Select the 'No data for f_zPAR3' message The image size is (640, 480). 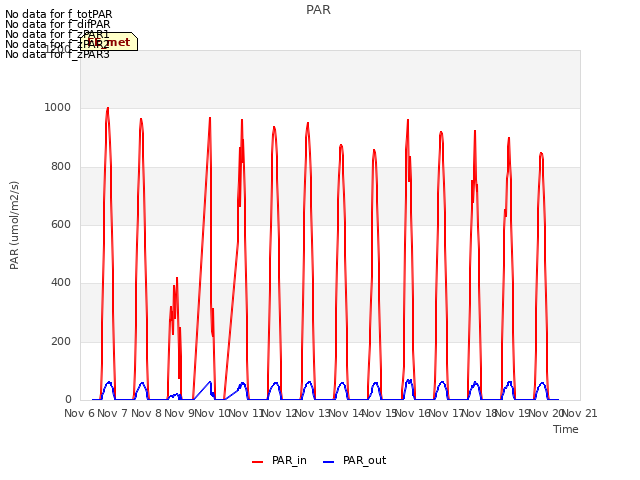click(57, 54)
